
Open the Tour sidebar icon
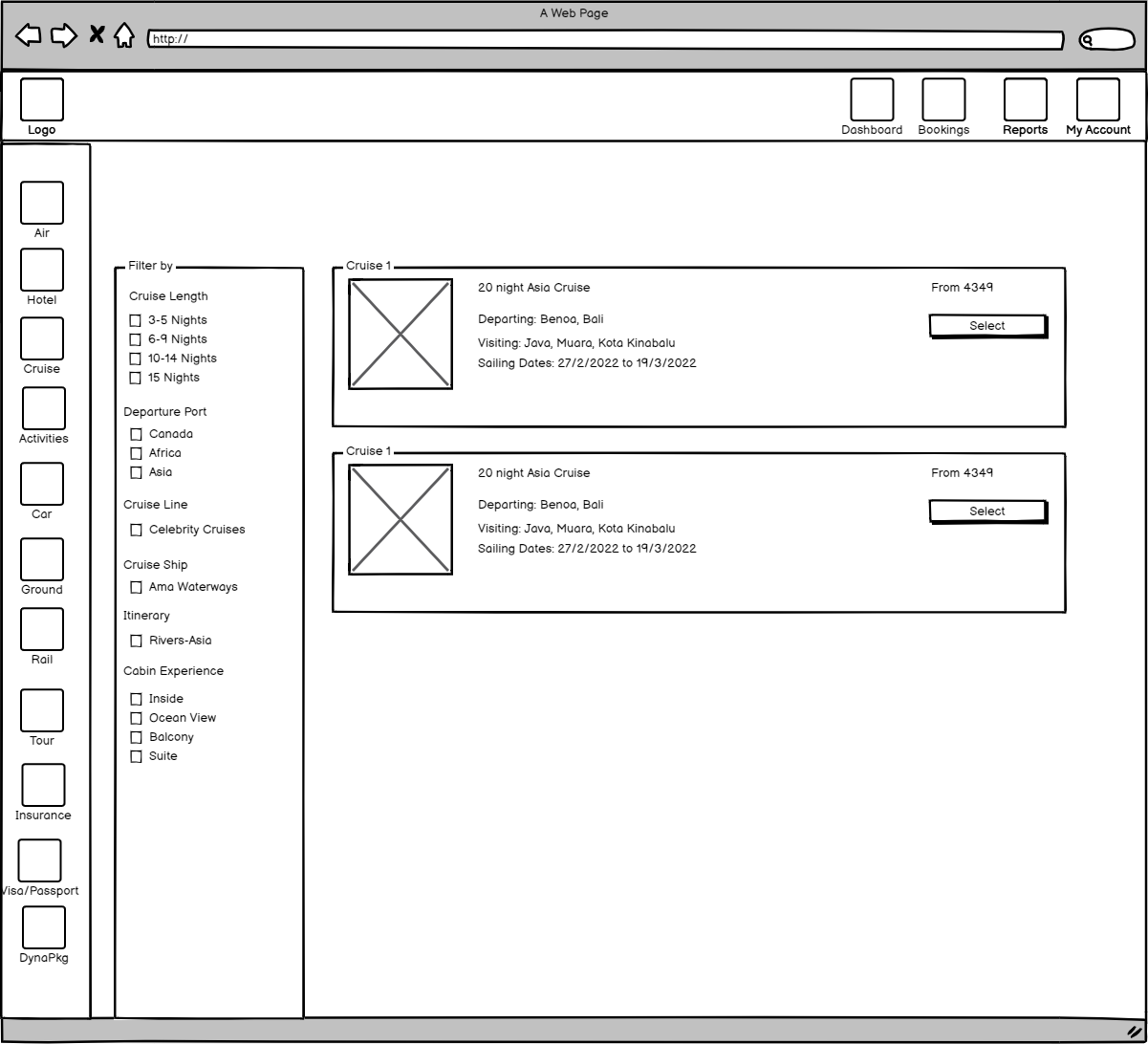click(x=42, y=710)
